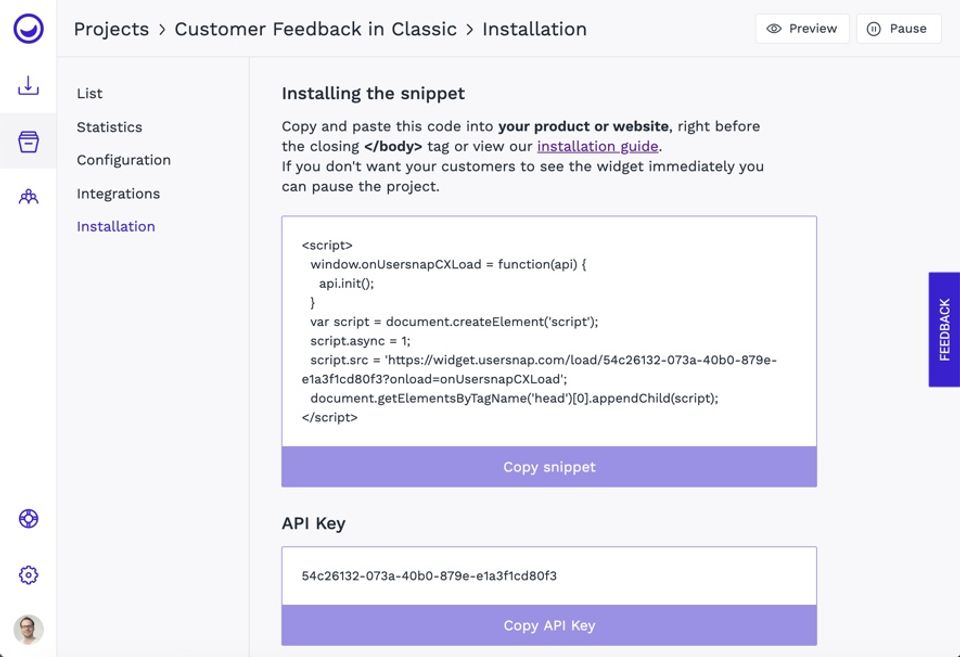Click the help lifebuoy icon

28,518
